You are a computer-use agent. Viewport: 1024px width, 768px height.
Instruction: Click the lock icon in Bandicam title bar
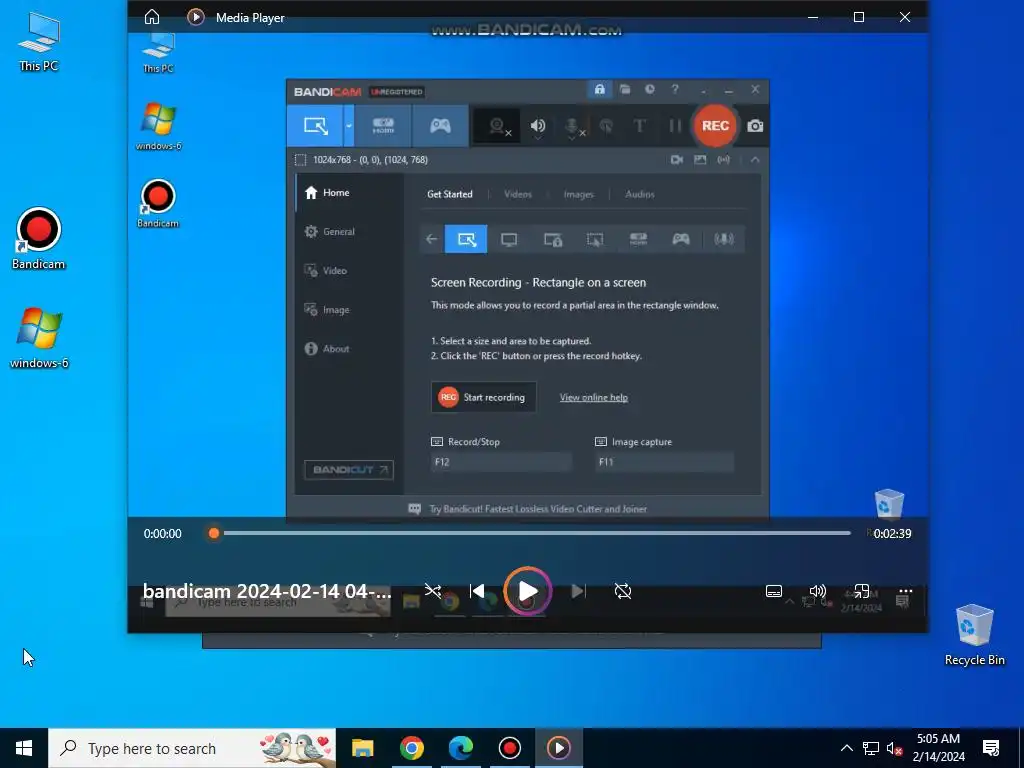[x=600, y=89]
